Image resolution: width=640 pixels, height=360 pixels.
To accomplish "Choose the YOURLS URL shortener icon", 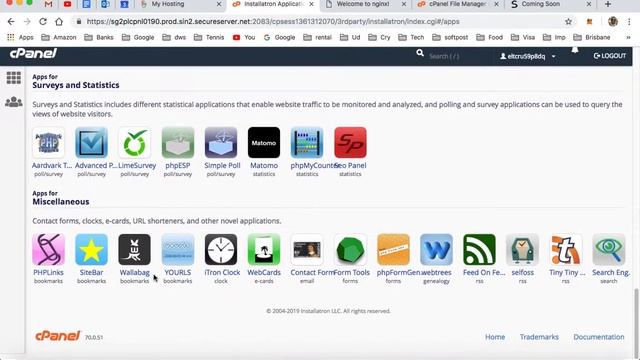I will click(x=178, y=249).
